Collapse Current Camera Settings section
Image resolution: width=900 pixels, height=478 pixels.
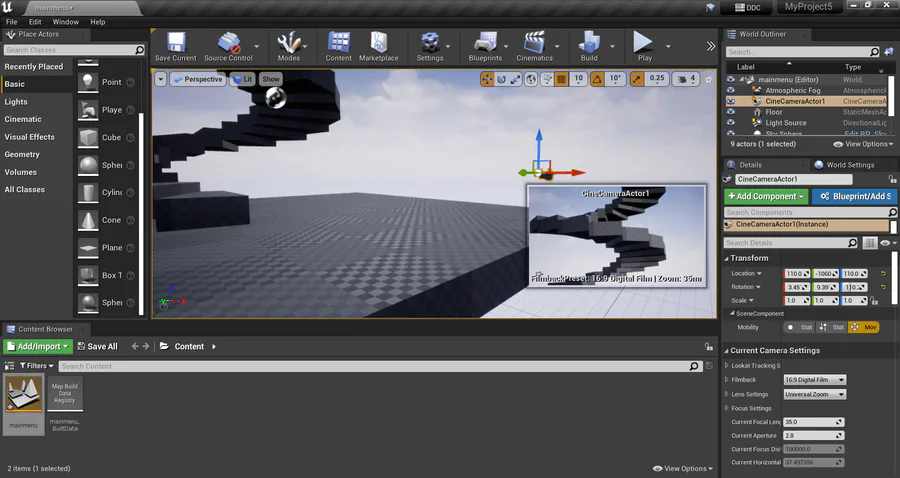(727, 351)
